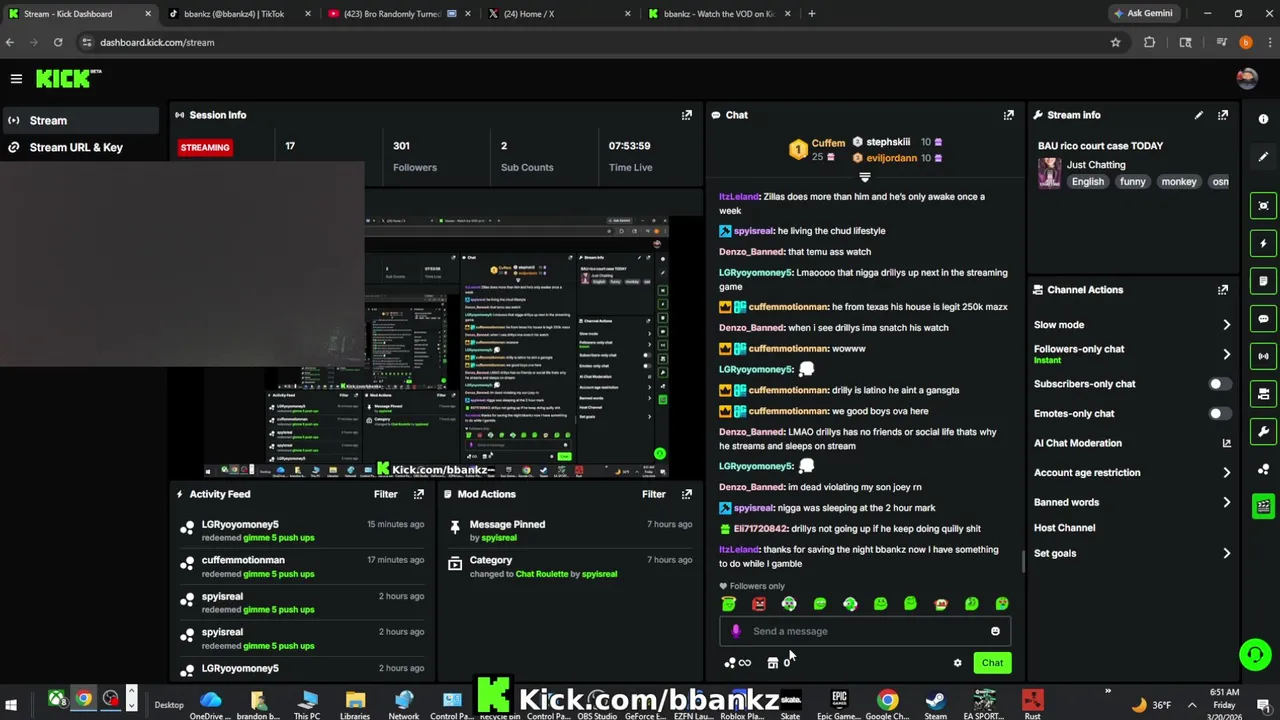
Task: Open the Stream page in the left sidebar
Action: tap(80, 121)
